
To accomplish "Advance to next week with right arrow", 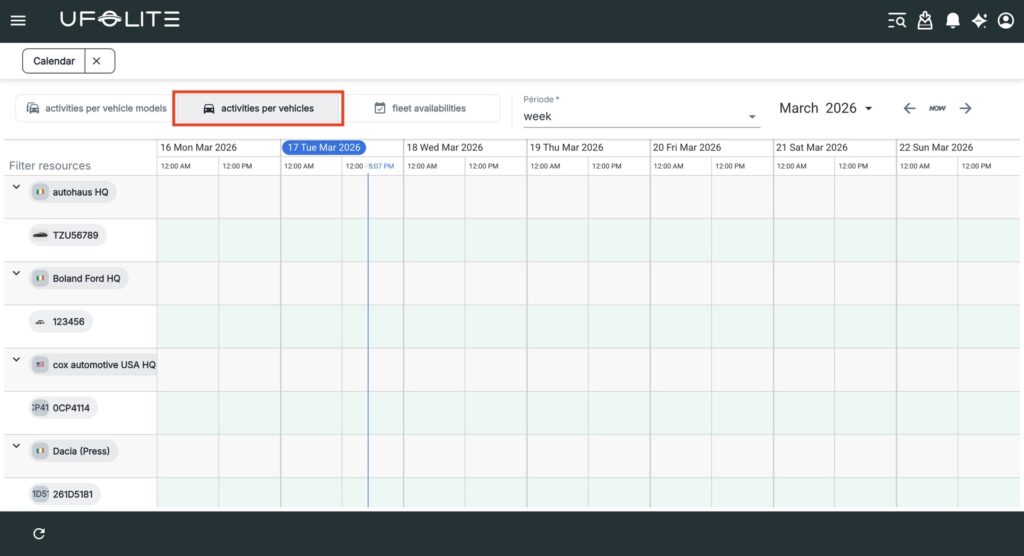I will pos(965,108).
